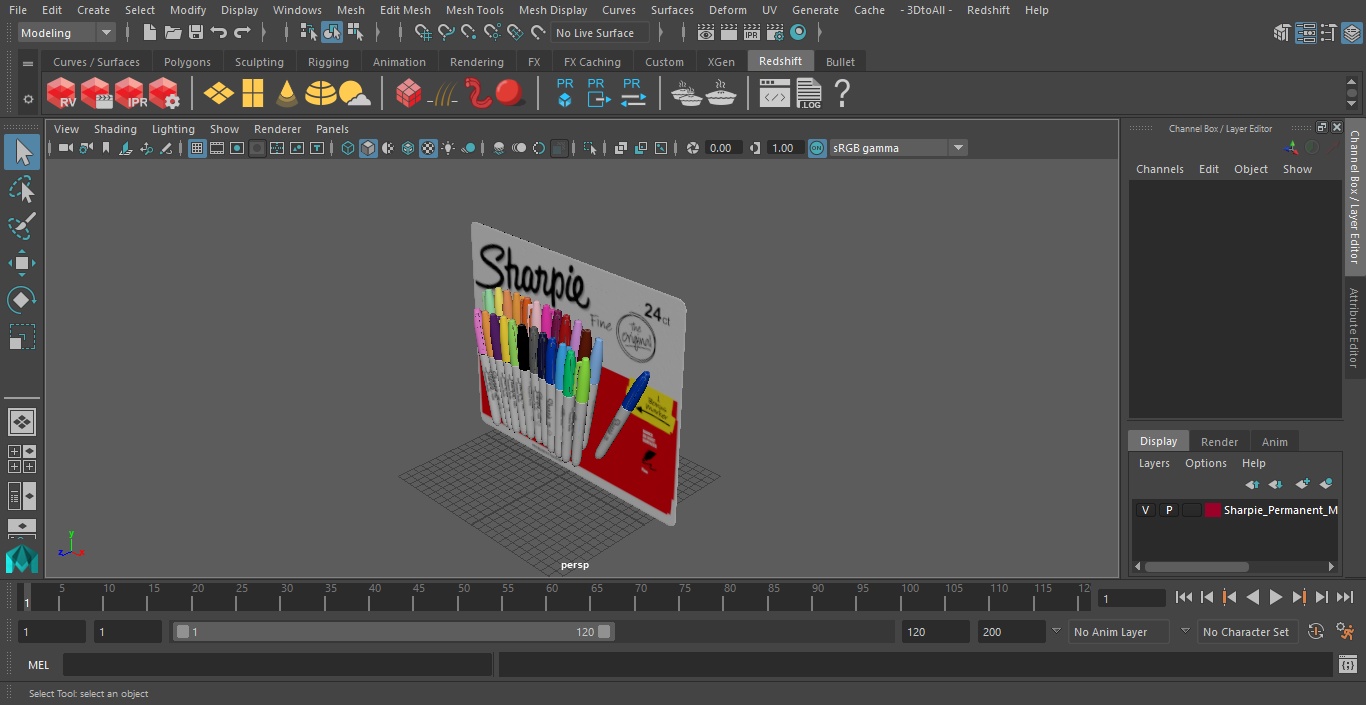Click the red color swatch of Sharpie layer
Screen dimensions: 1366x705
tap(1213, 510)
